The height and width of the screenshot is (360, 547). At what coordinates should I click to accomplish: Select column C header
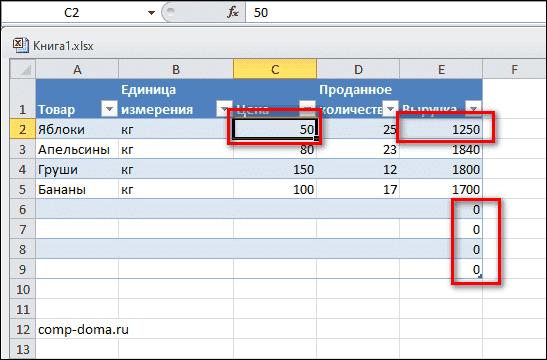pos(275,69)
